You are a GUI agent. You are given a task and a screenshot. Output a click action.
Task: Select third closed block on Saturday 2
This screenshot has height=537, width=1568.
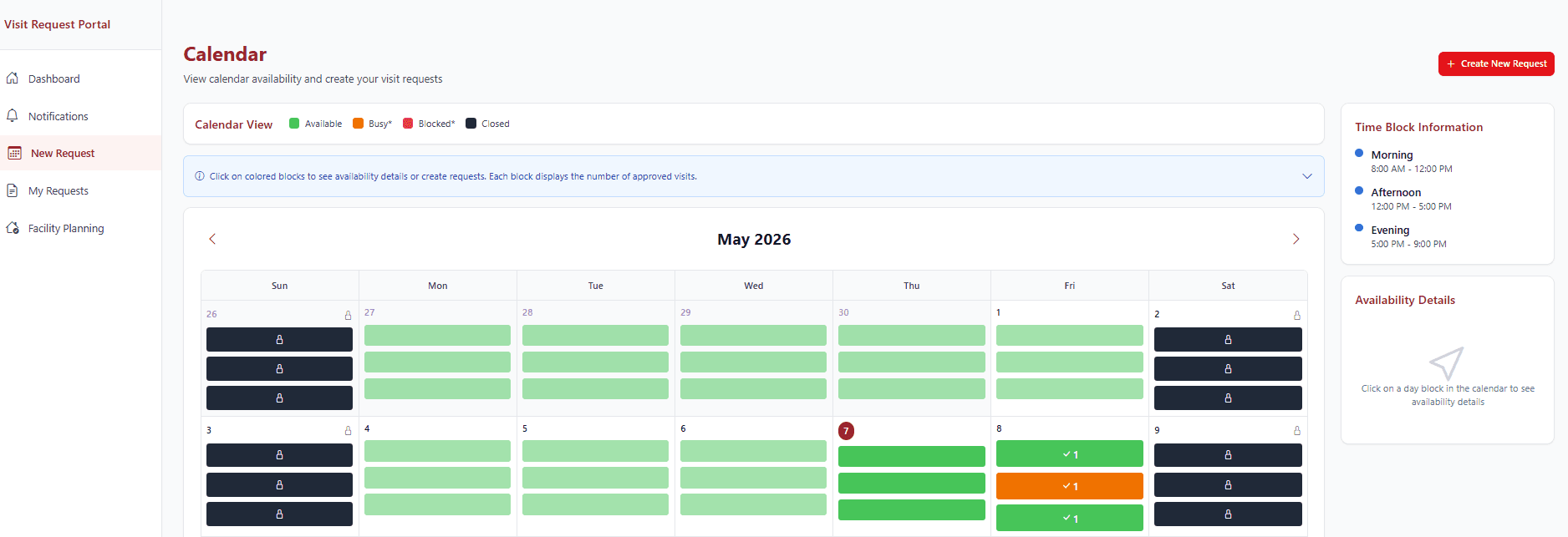pyautogui.click(x=1228, y=398)
